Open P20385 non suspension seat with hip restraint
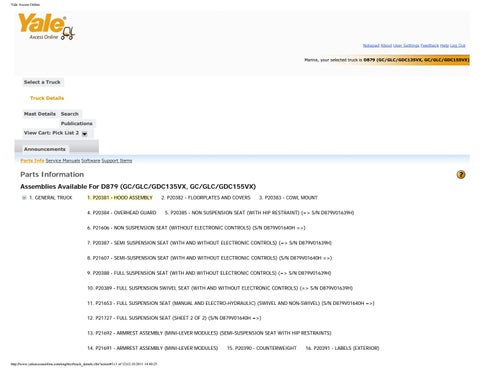 [x=259, y=213]
